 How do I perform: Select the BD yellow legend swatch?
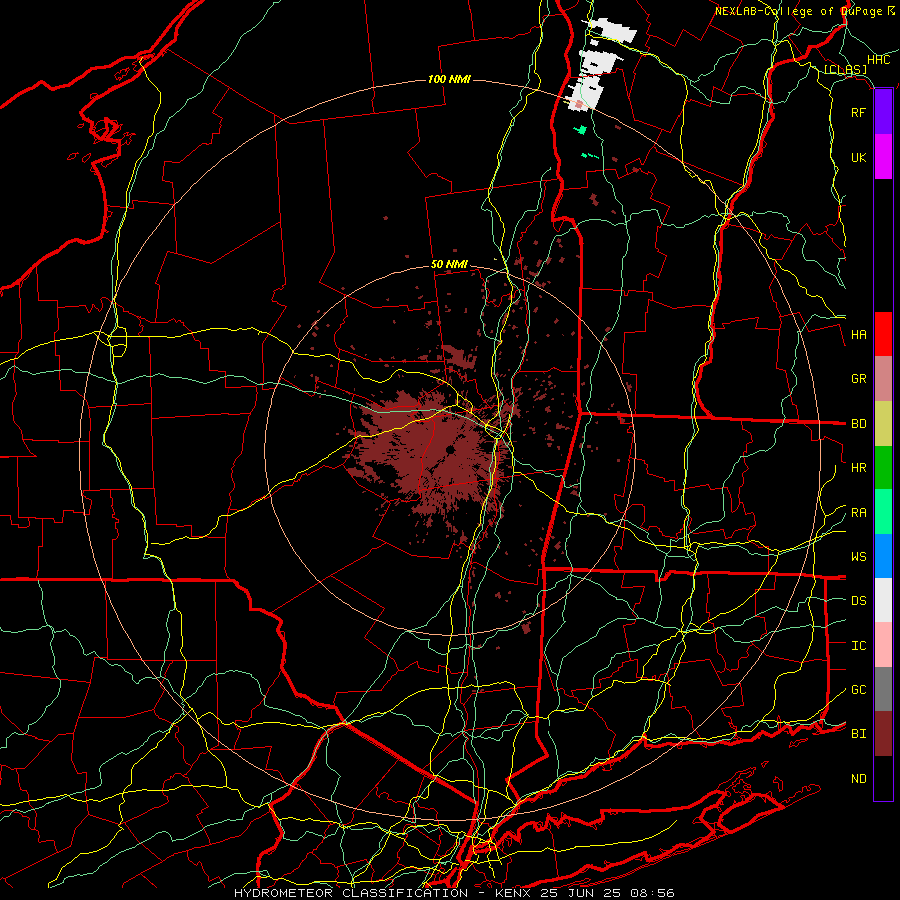click(883, 424)
